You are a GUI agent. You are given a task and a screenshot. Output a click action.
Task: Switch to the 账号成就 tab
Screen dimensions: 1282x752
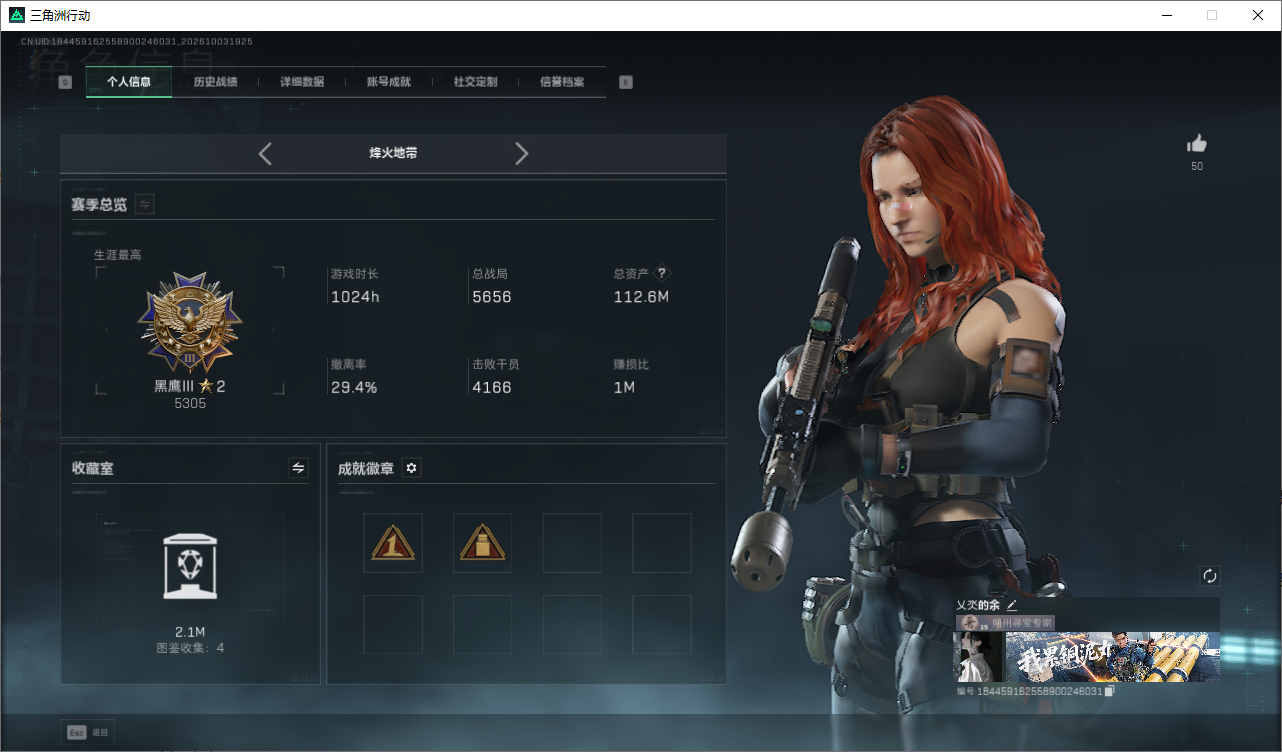389,82
